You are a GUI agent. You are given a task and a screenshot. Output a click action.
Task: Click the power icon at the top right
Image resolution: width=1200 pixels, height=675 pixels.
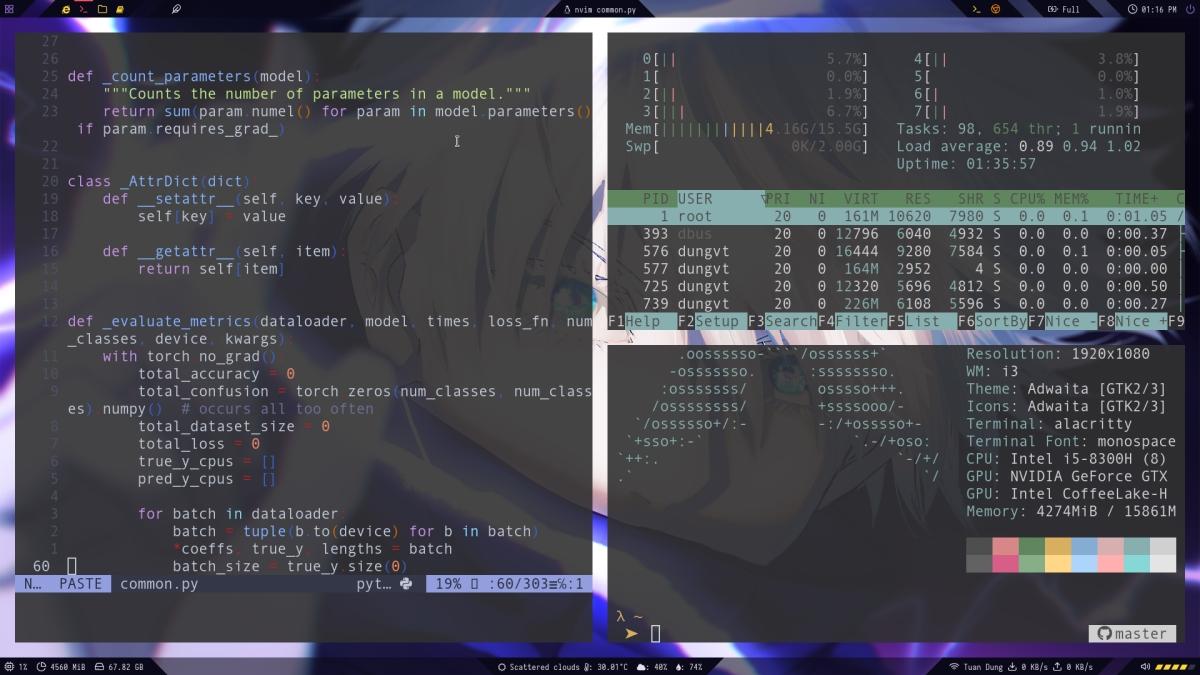(1189, 8)
